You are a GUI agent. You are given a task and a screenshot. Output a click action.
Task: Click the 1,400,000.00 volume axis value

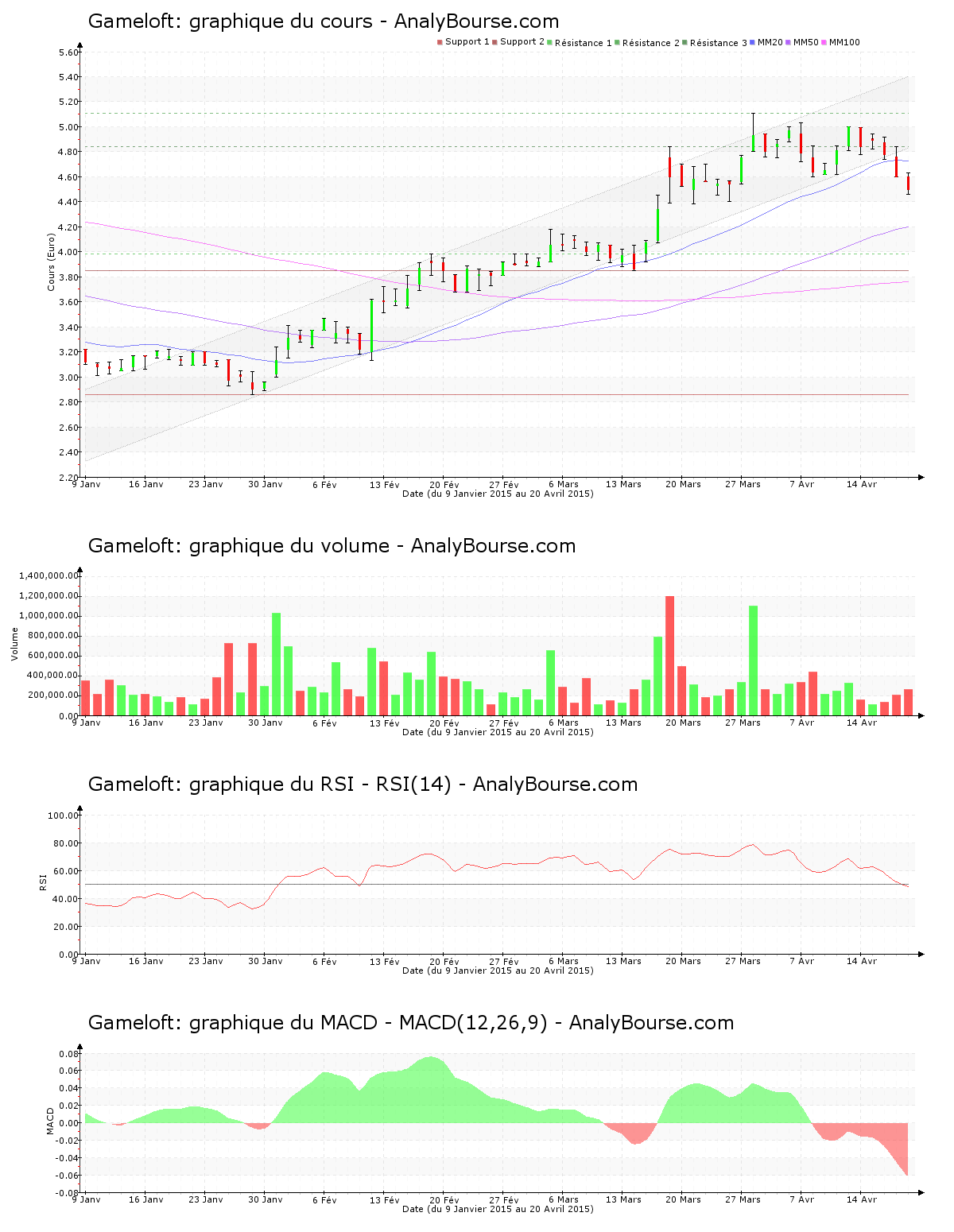pos(49,575)
